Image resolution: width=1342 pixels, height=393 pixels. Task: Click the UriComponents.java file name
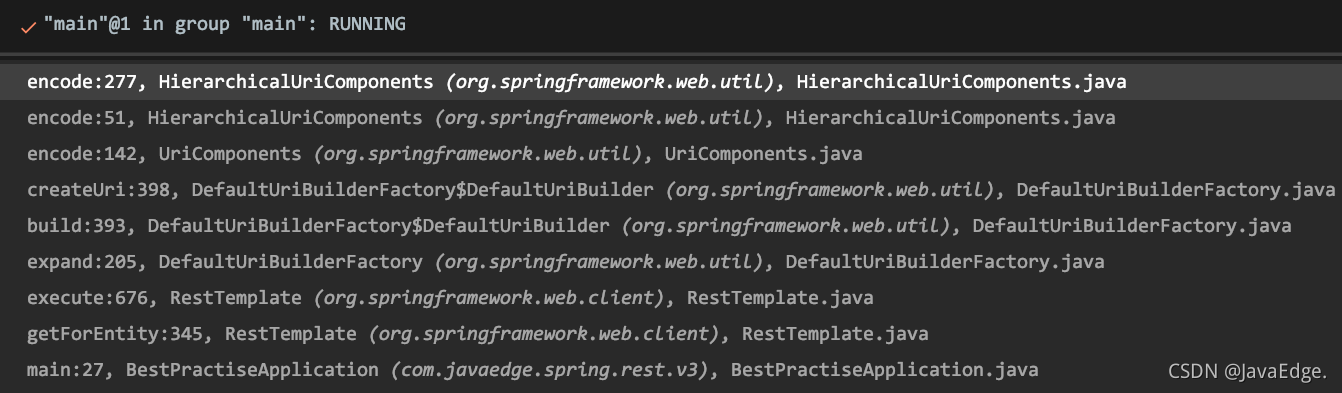click(x=763, y=154)
